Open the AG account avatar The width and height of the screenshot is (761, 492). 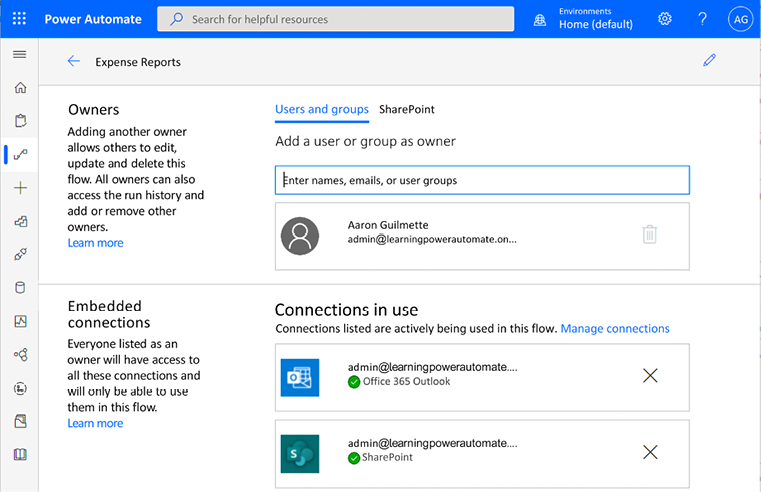point(740,19)
